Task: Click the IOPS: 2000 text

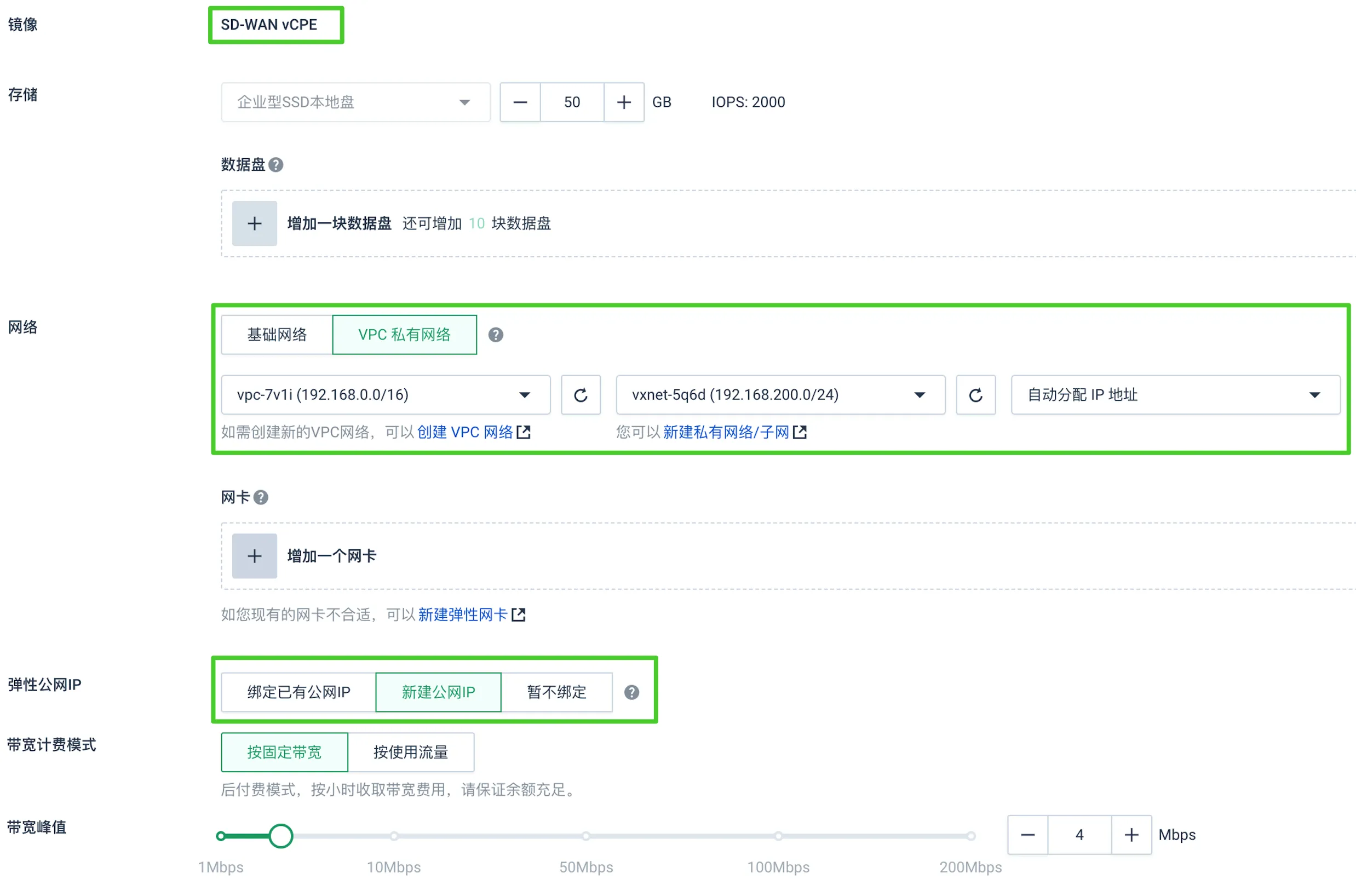Action: (x=749, y=102)
